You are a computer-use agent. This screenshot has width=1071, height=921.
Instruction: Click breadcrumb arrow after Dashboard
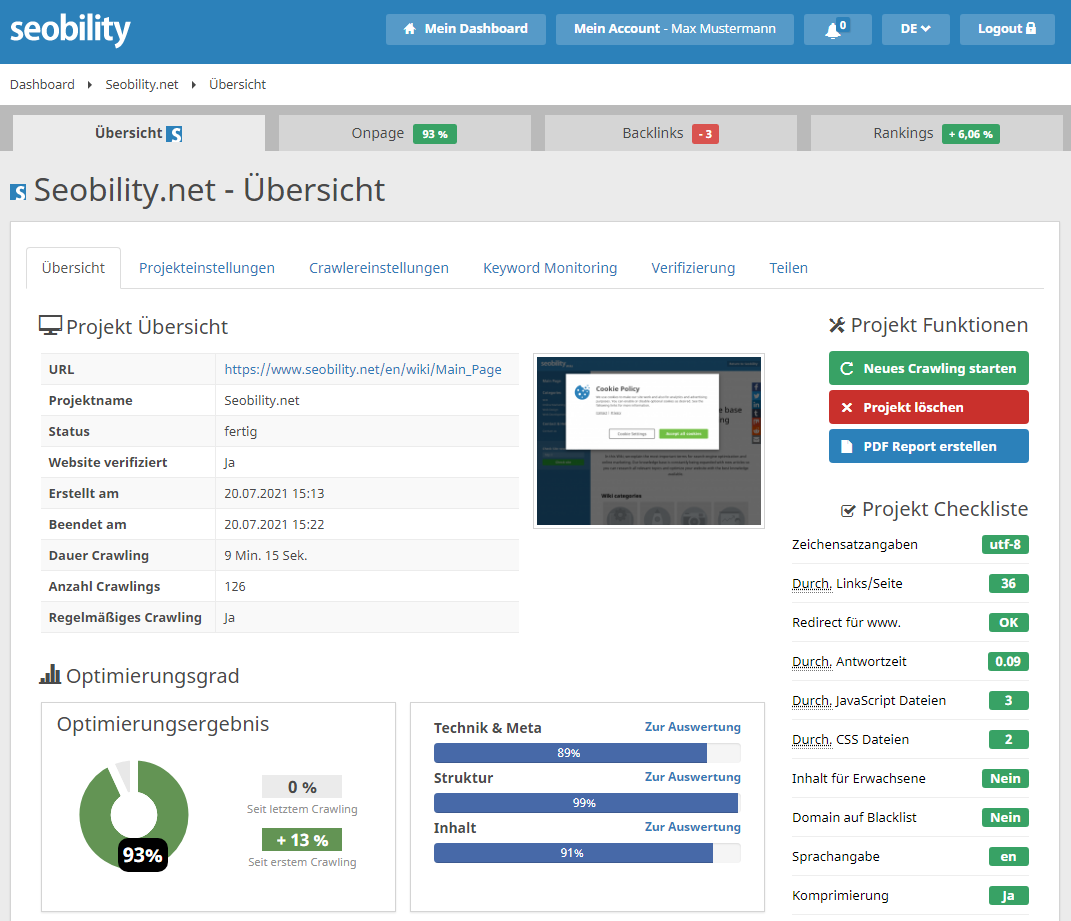[89, 85]
